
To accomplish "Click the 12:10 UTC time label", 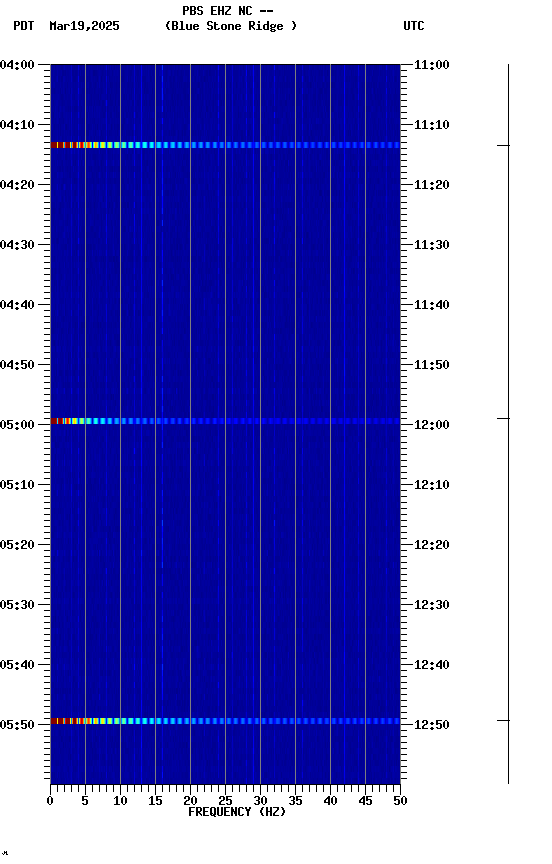I will [x=432, y=485].
